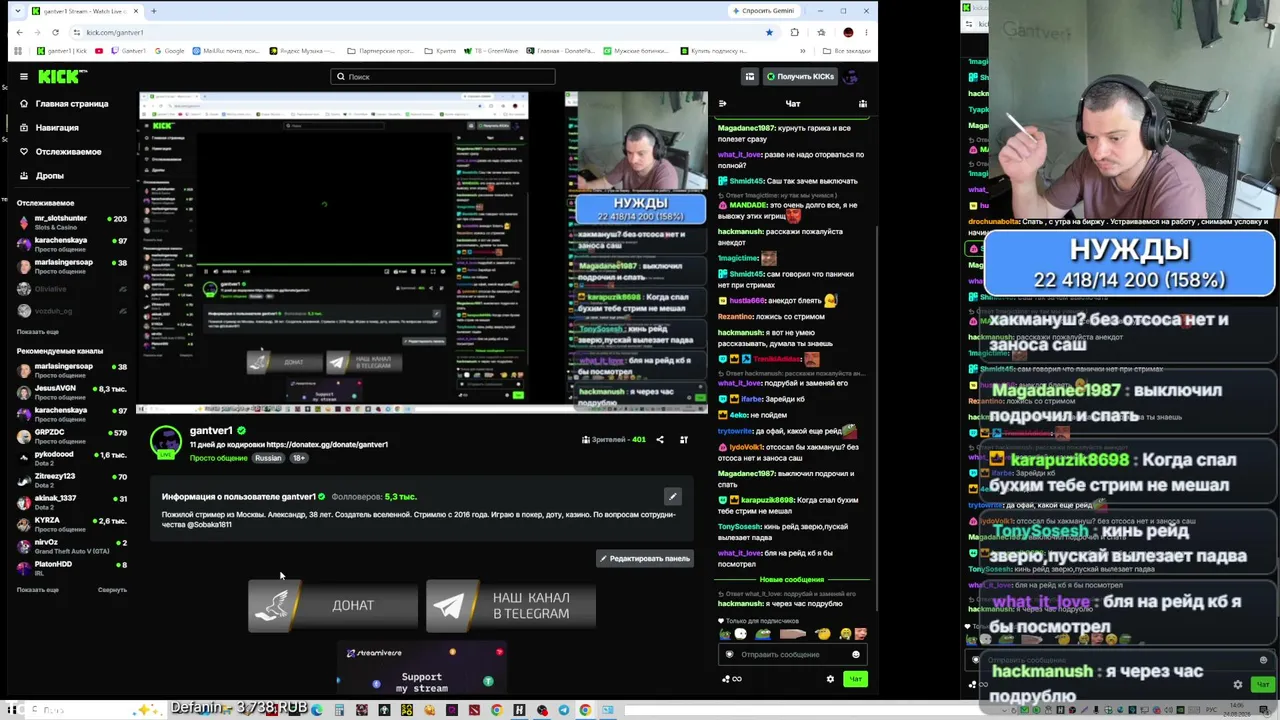Open recommended channel PlatonHDD
This screenshot has height=720, width=1280.
coord(72,568)
